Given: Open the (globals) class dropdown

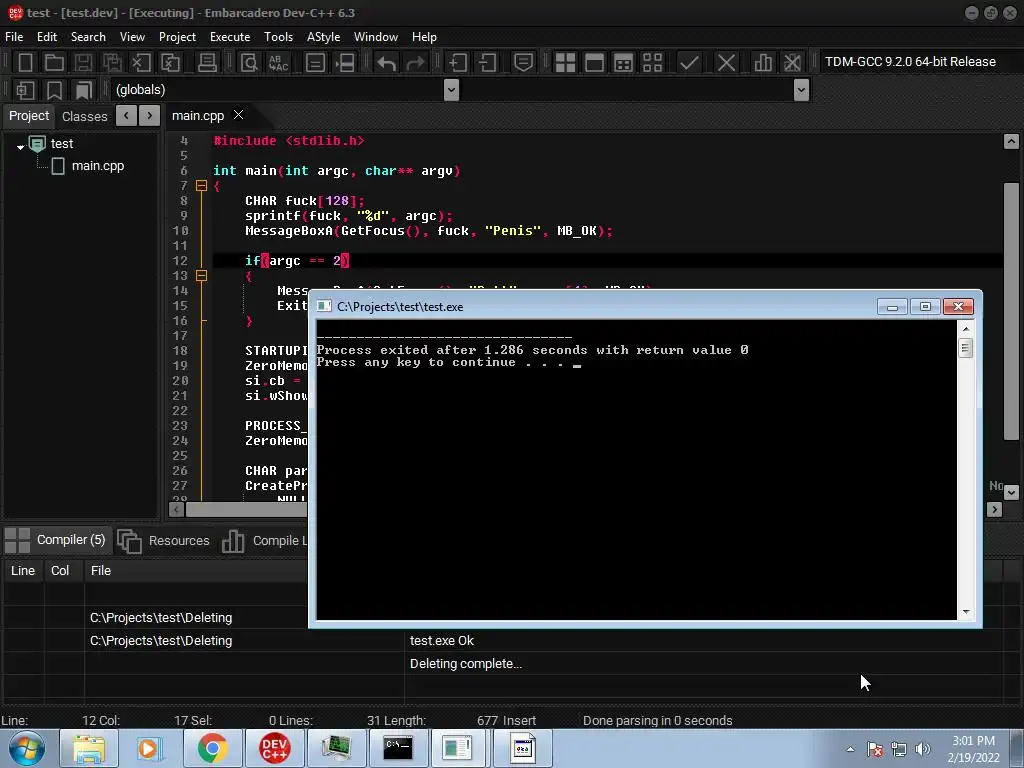Looking at the screenshot, I should pyautogui.click(x=451, y=90).
